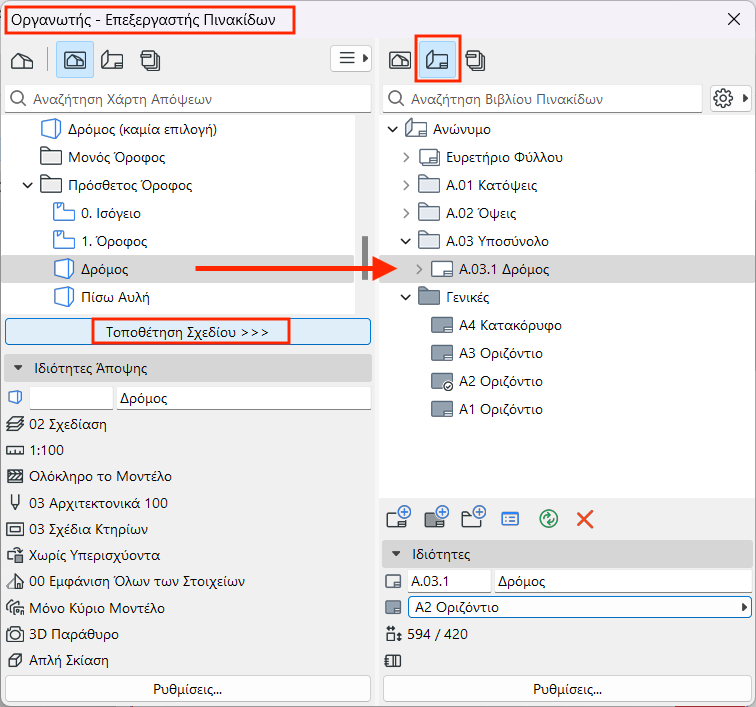Collapse Γενικές masters folder
This screenshot has width=756, height=707.
pos(406,297)
